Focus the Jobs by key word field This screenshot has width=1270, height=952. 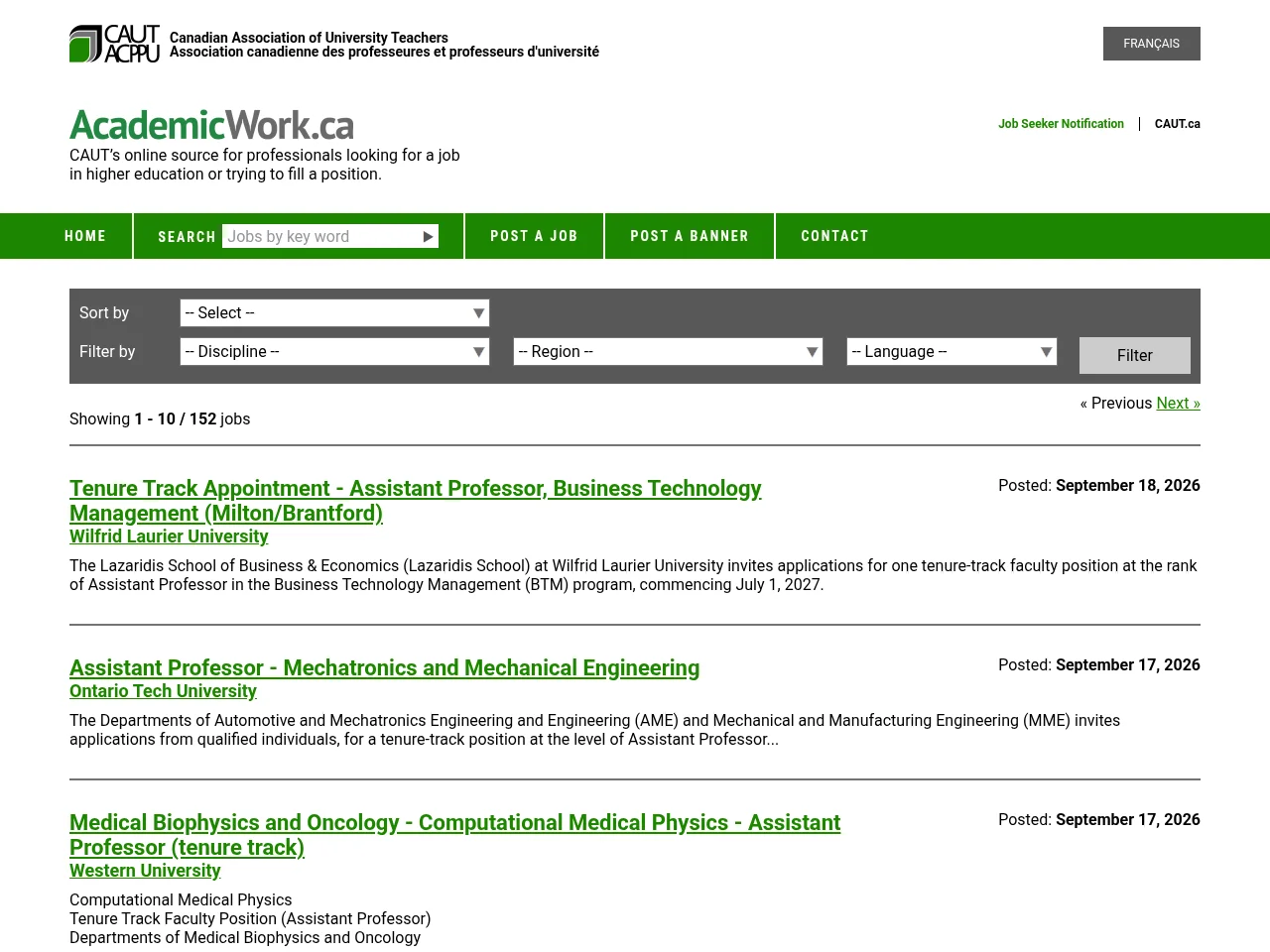[x=320, y=236]
